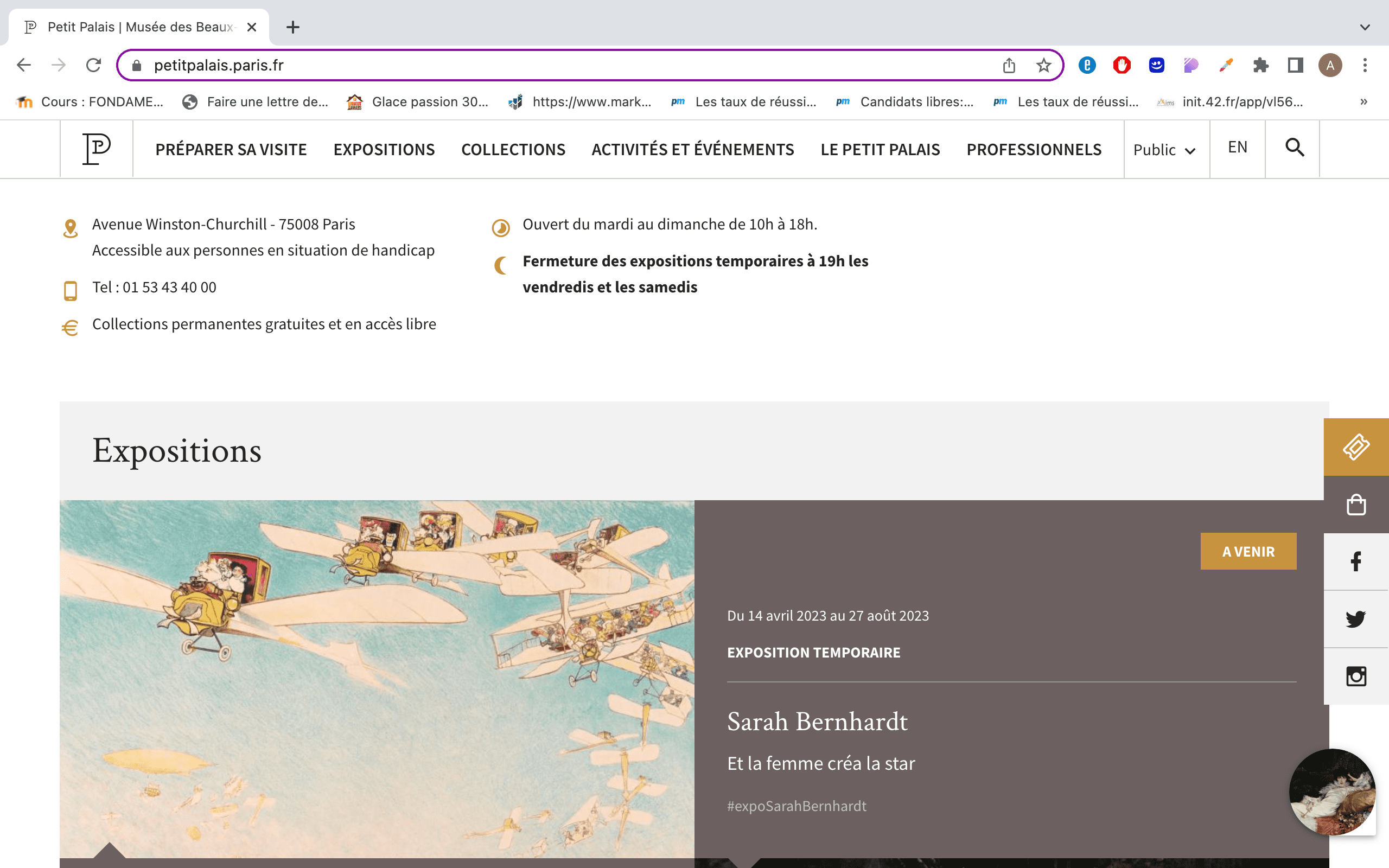Open the museum's Facebook page icon
Image resolution: width=1389 pixels, height=868 pixels.
1356,561
